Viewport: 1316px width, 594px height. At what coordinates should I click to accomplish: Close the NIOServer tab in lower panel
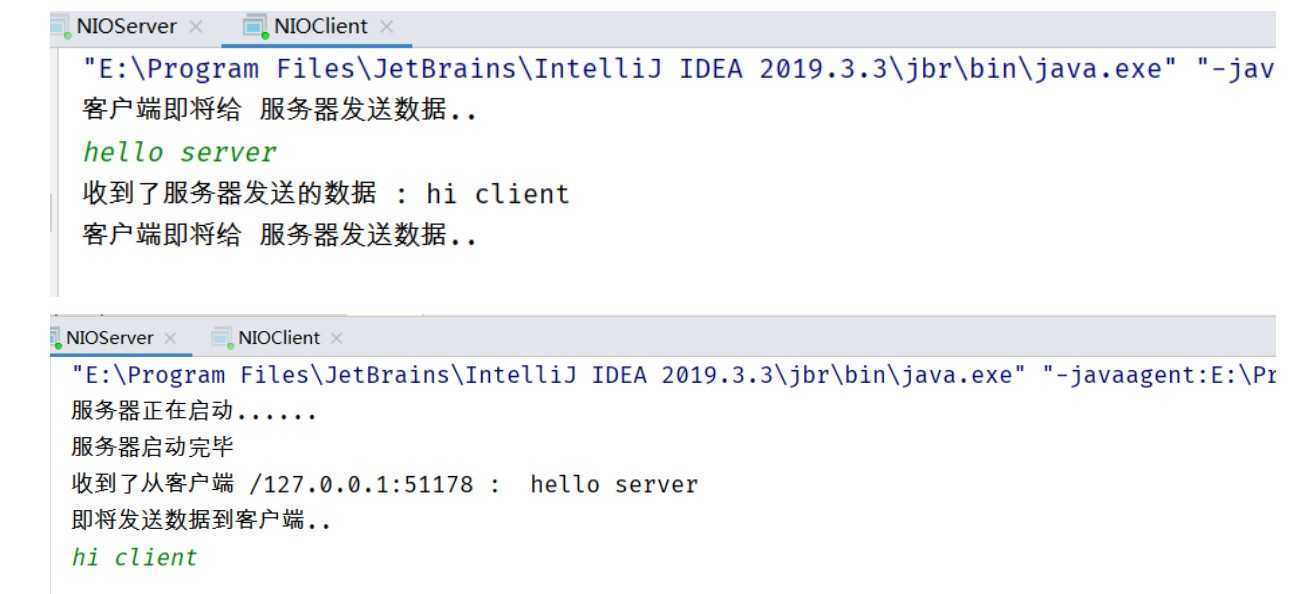(x=170, y=338)
